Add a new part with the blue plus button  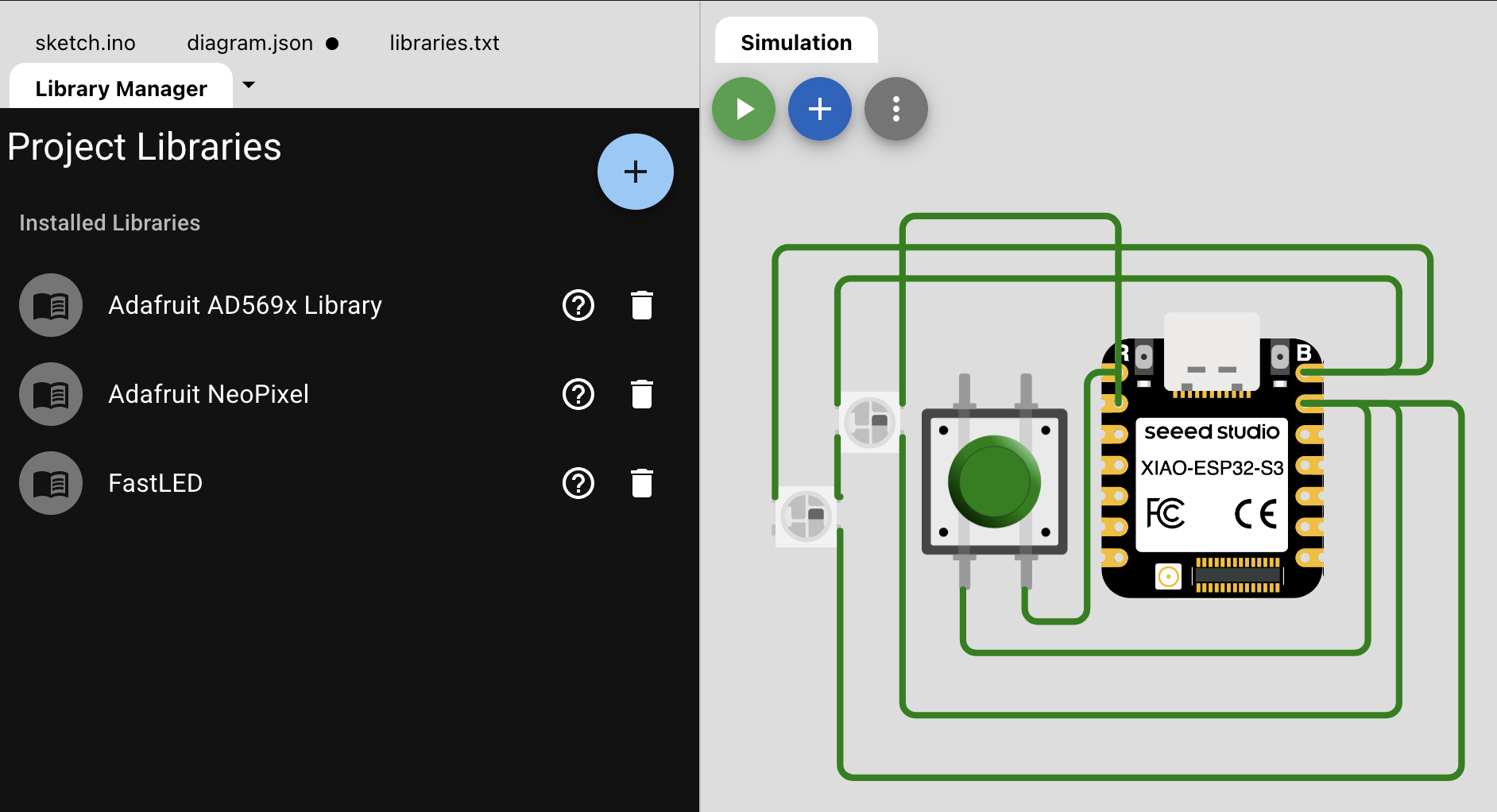pos(820,109)
